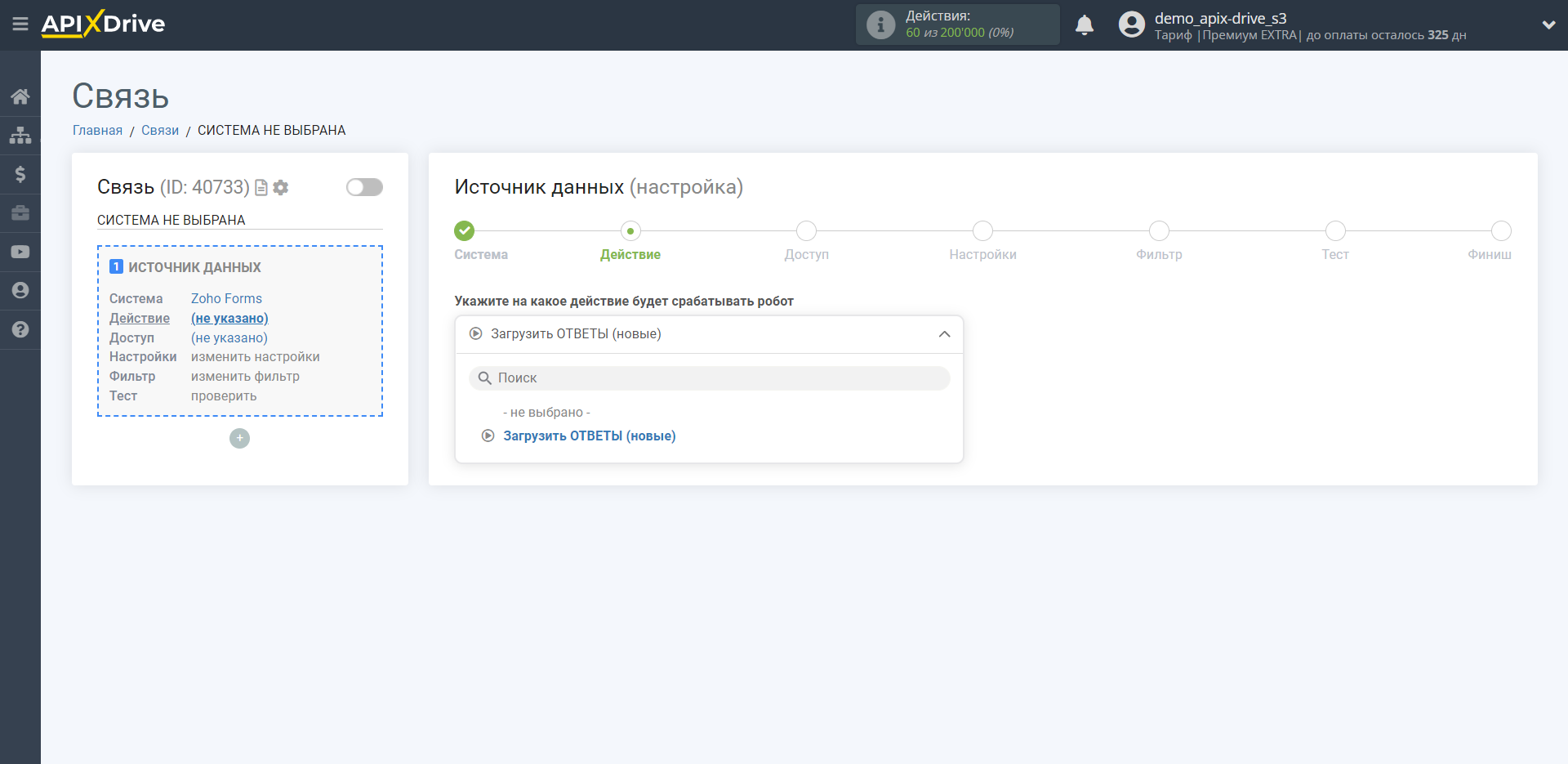The image size is (1568, 764).
Task: Click 'изменить фильтр' link
Action: [245, 377]
